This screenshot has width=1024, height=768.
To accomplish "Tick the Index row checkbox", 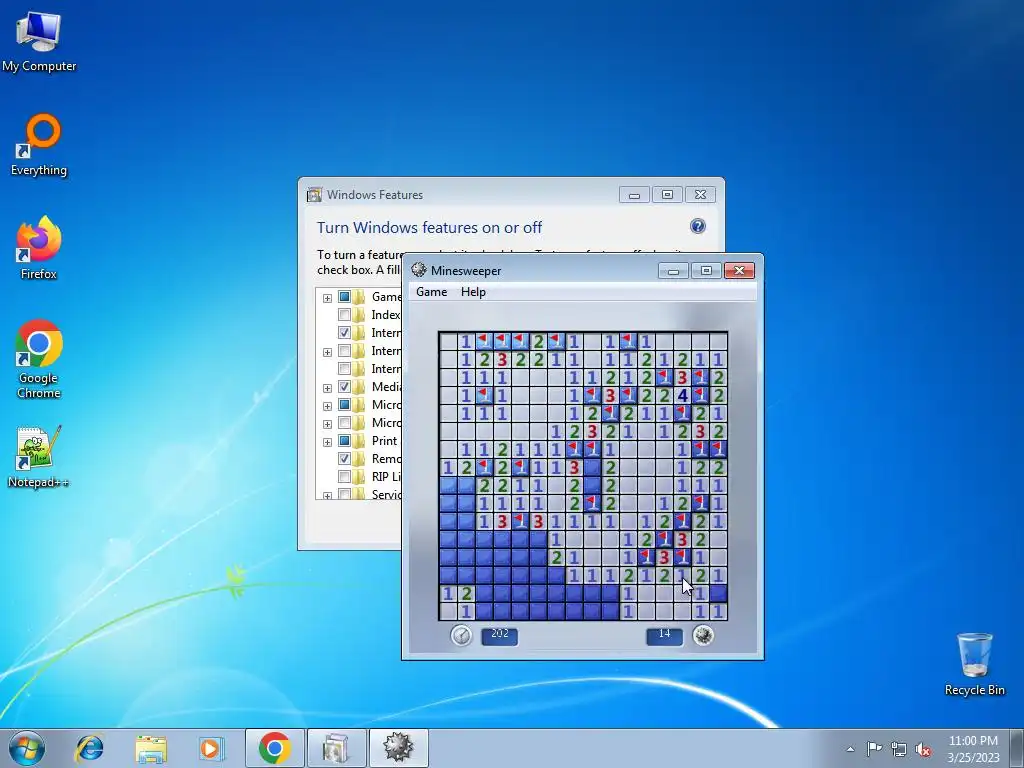I will (344, 315).
